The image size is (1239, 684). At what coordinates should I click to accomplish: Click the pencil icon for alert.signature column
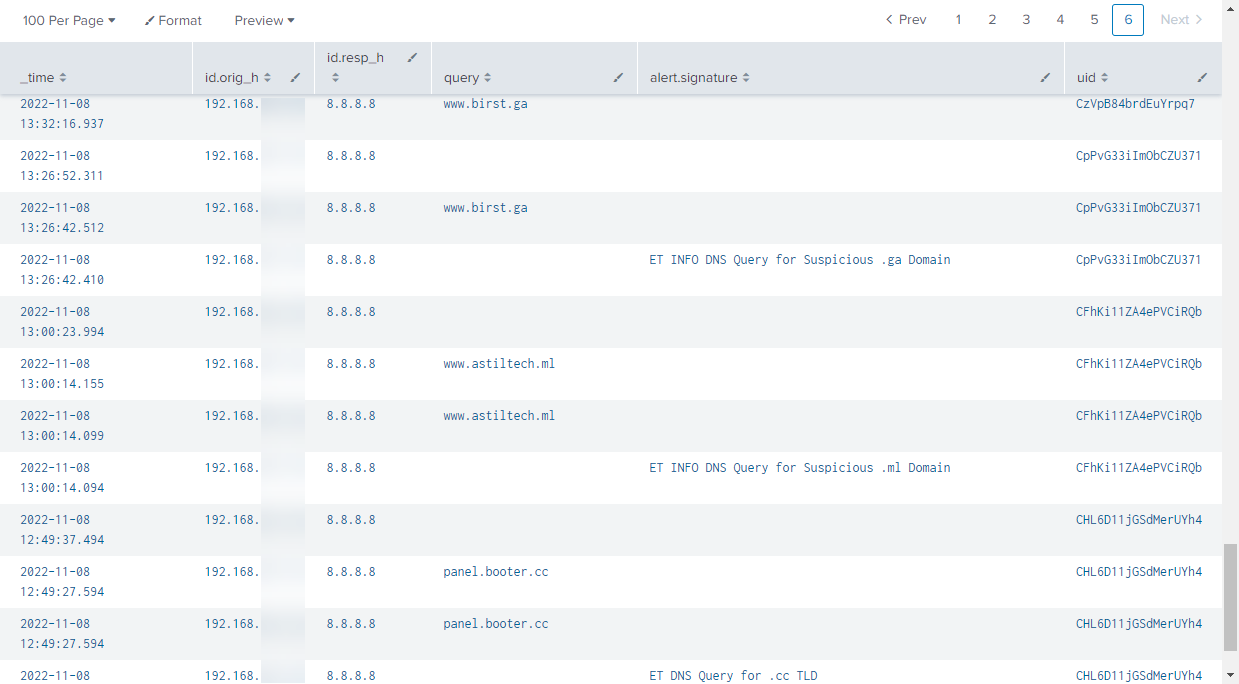click(1045, 78)
